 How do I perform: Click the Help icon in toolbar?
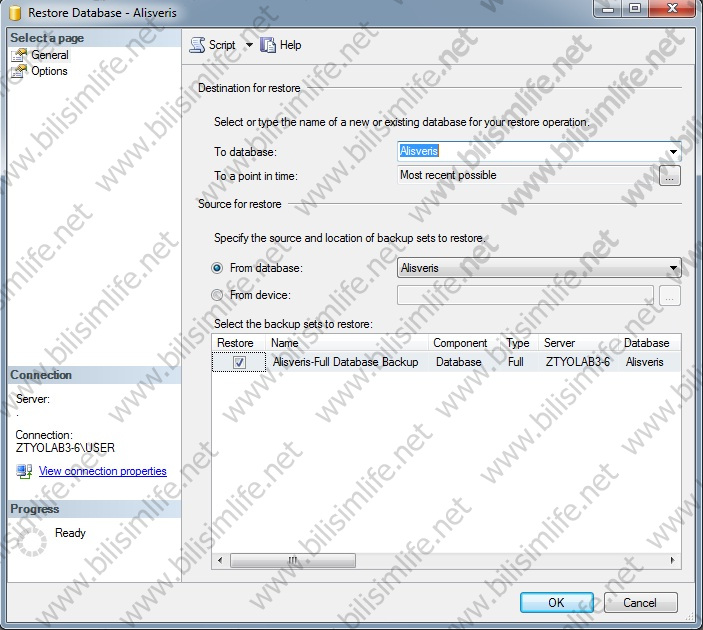click(x=268, y=45)
